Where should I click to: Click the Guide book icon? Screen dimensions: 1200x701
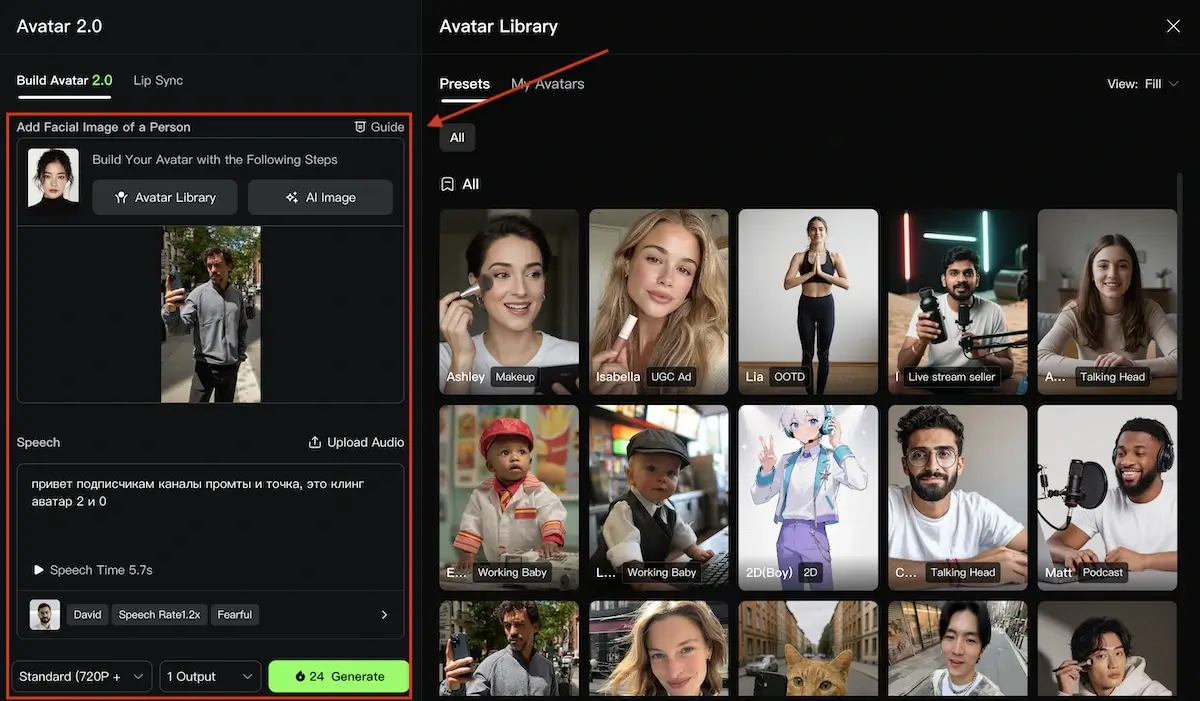tap(361, 127)
